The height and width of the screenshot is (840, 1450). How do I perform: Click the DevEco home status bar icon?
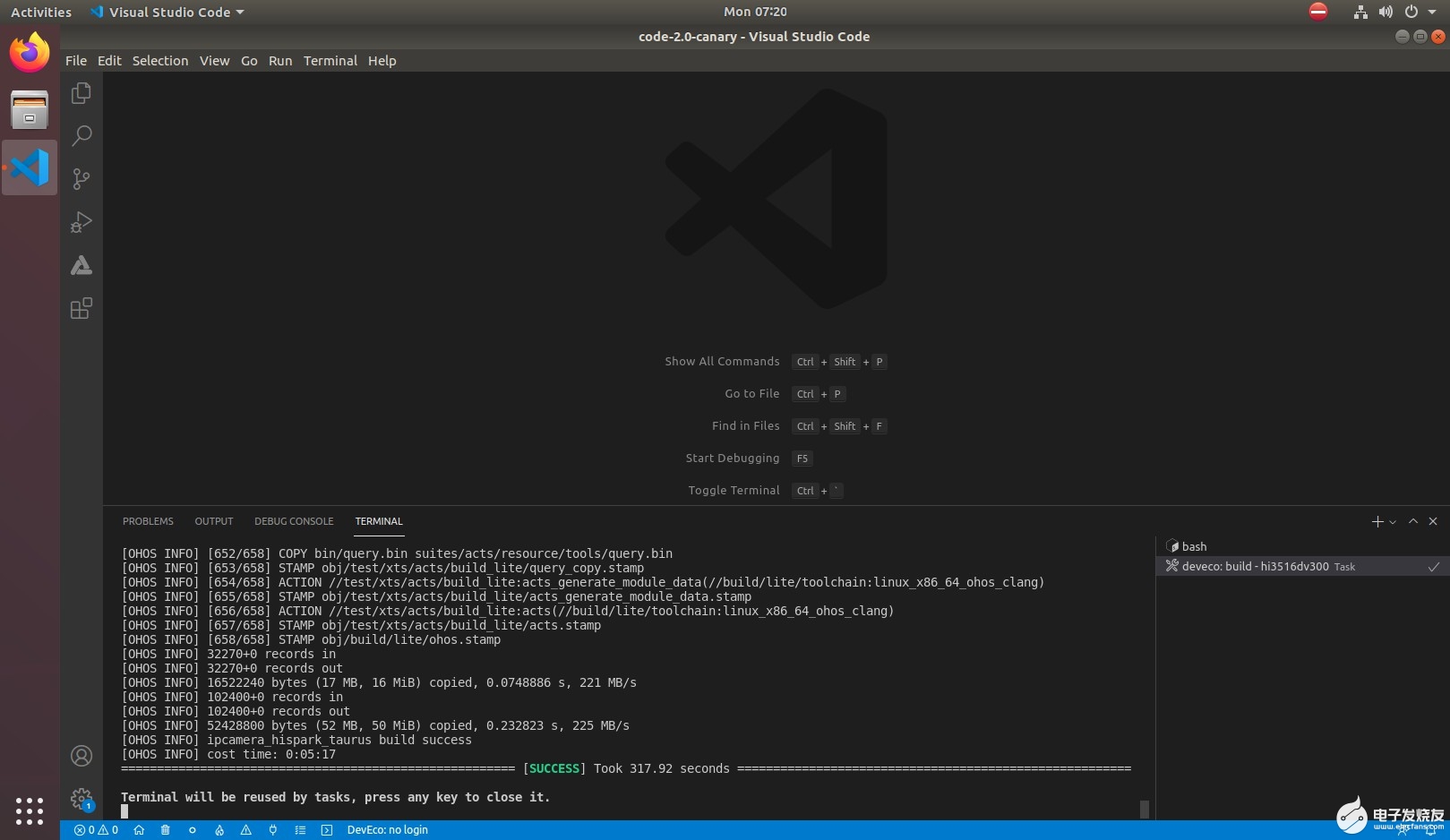[139, 830]
